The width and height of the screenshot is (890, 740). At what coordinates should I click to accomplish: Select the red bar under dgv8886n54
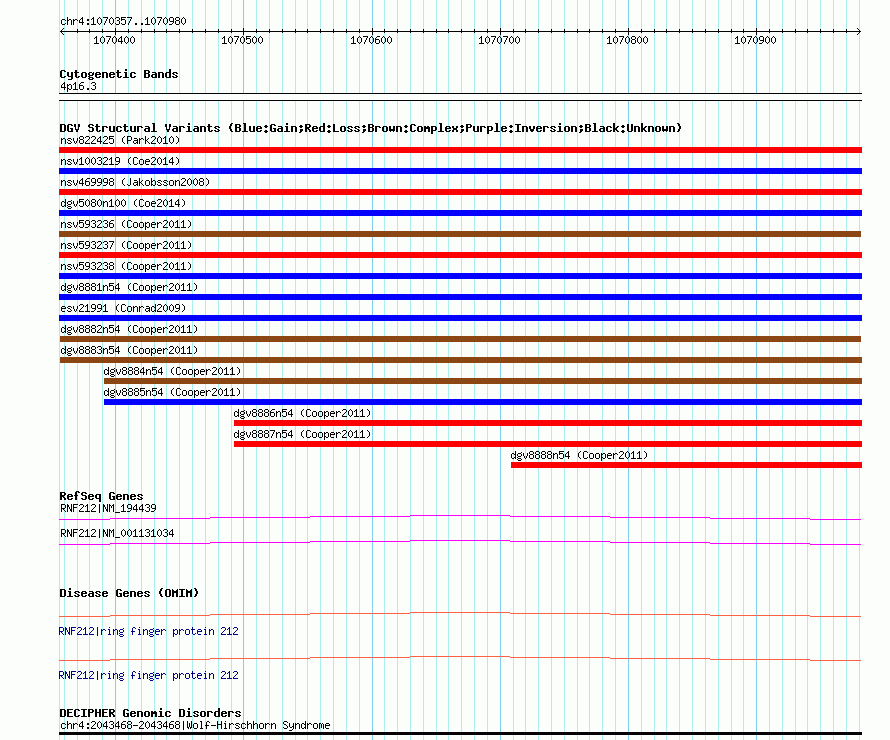click(x=548, y=423)
